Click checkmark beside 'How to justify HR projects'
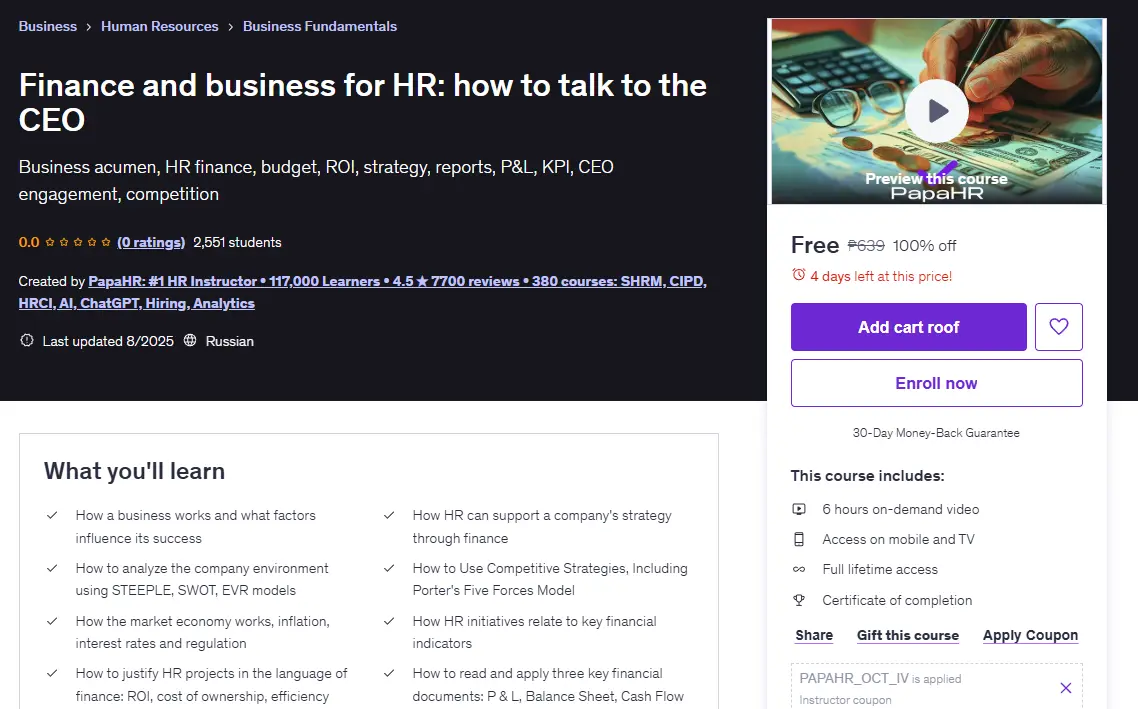 (x=52, y=673)
